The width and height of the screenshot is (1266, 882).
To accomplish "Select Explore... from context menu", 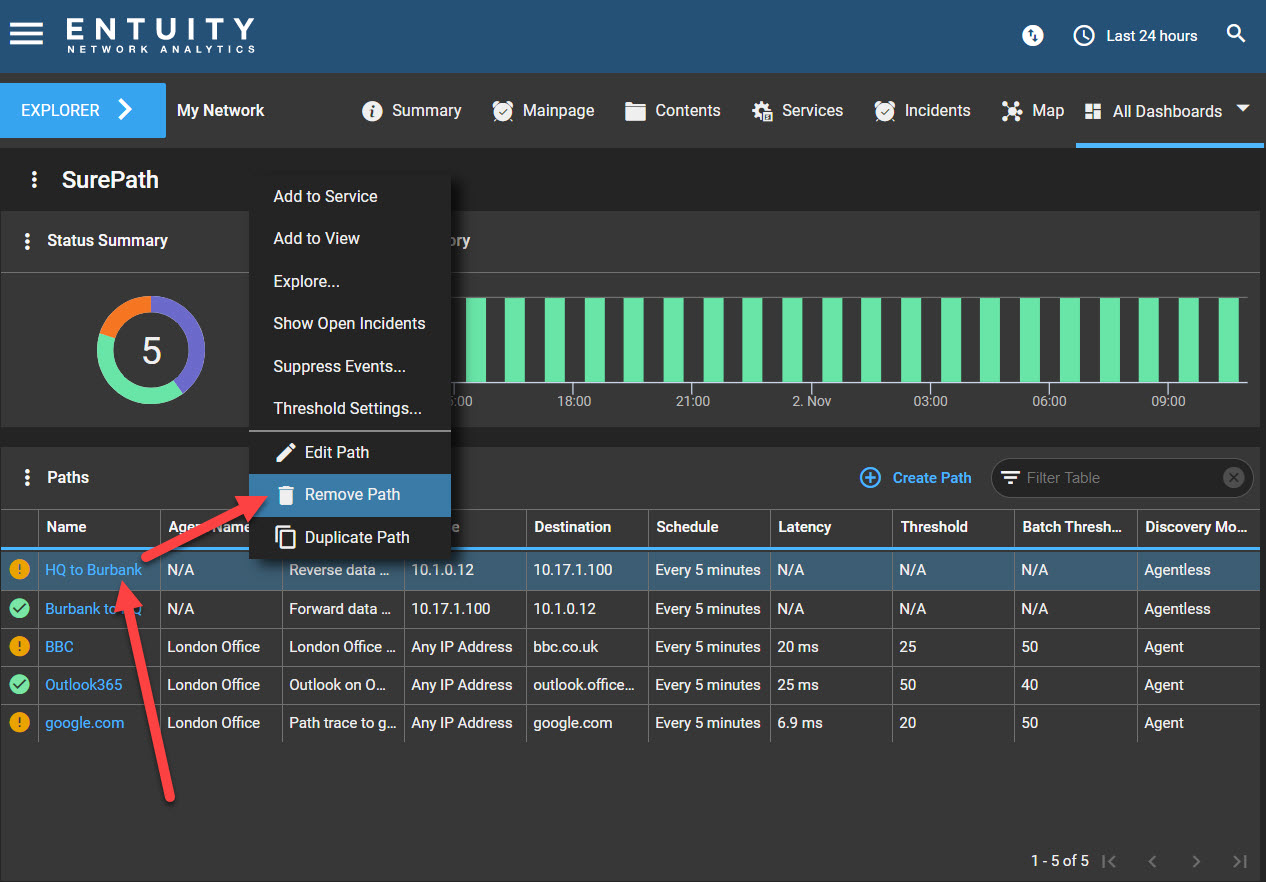I will point(350,281).
